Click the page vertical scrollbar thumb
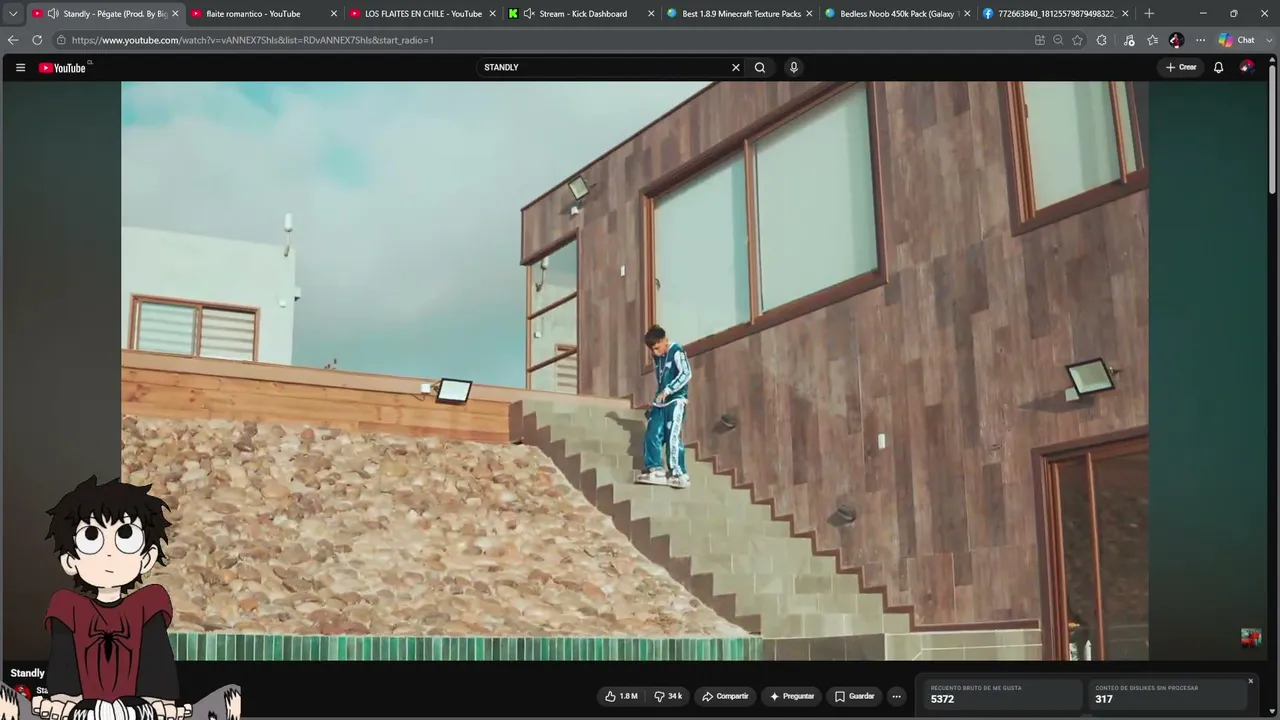The height and width of the screenshot is (720, 1280). pyautogui.click(x=1272, y=127)
